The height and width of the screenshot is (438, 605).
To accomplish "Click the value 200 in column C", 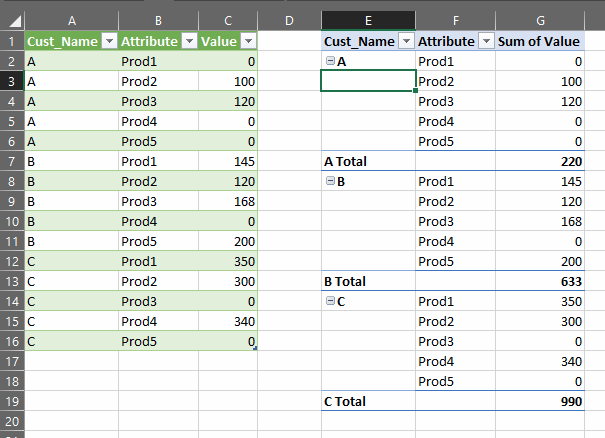I will 228,241.
